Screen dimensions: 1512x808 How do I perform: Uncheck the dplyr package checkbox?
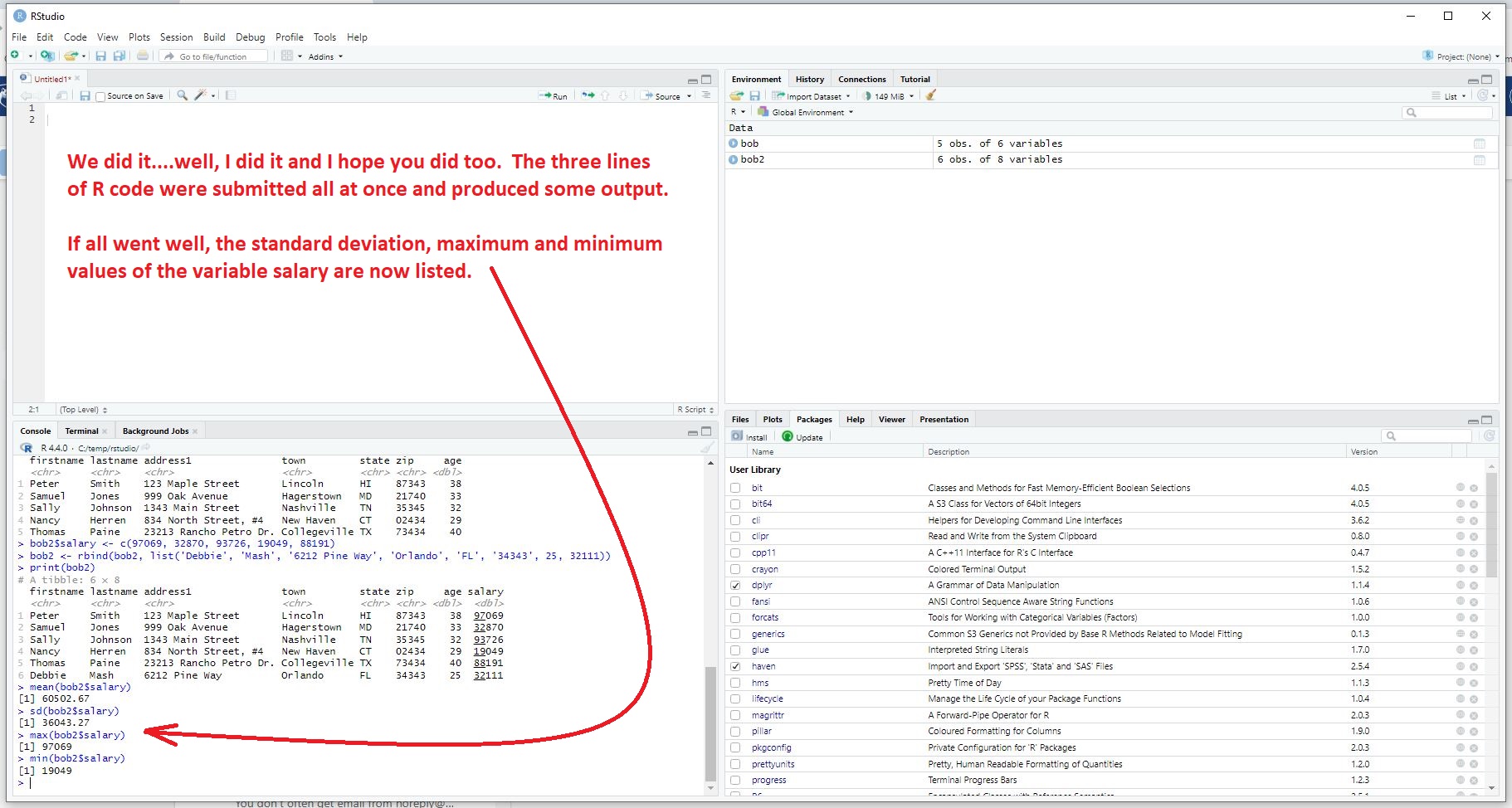pos(735,586)
